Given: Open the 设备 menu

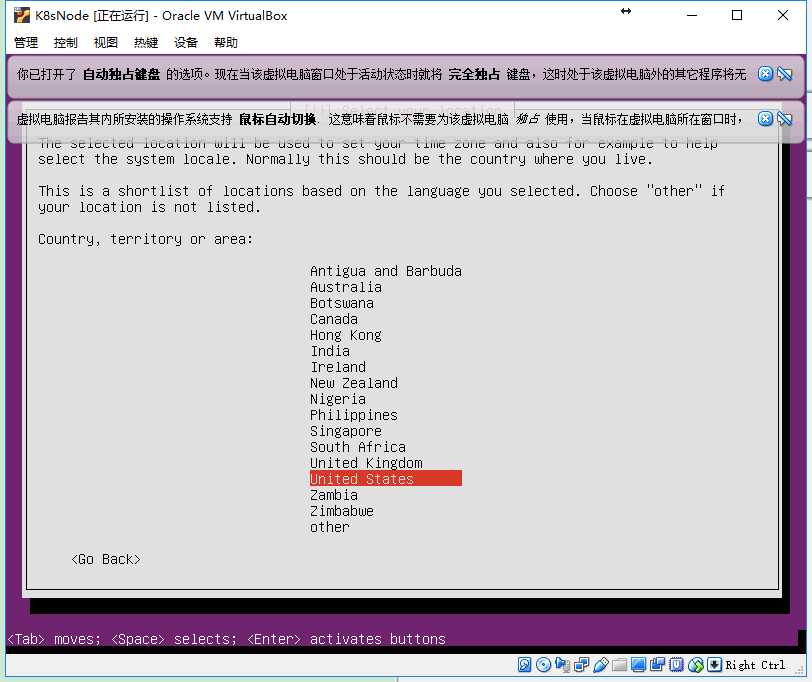Looking at the screenshot, I should (x=186, y=42).
